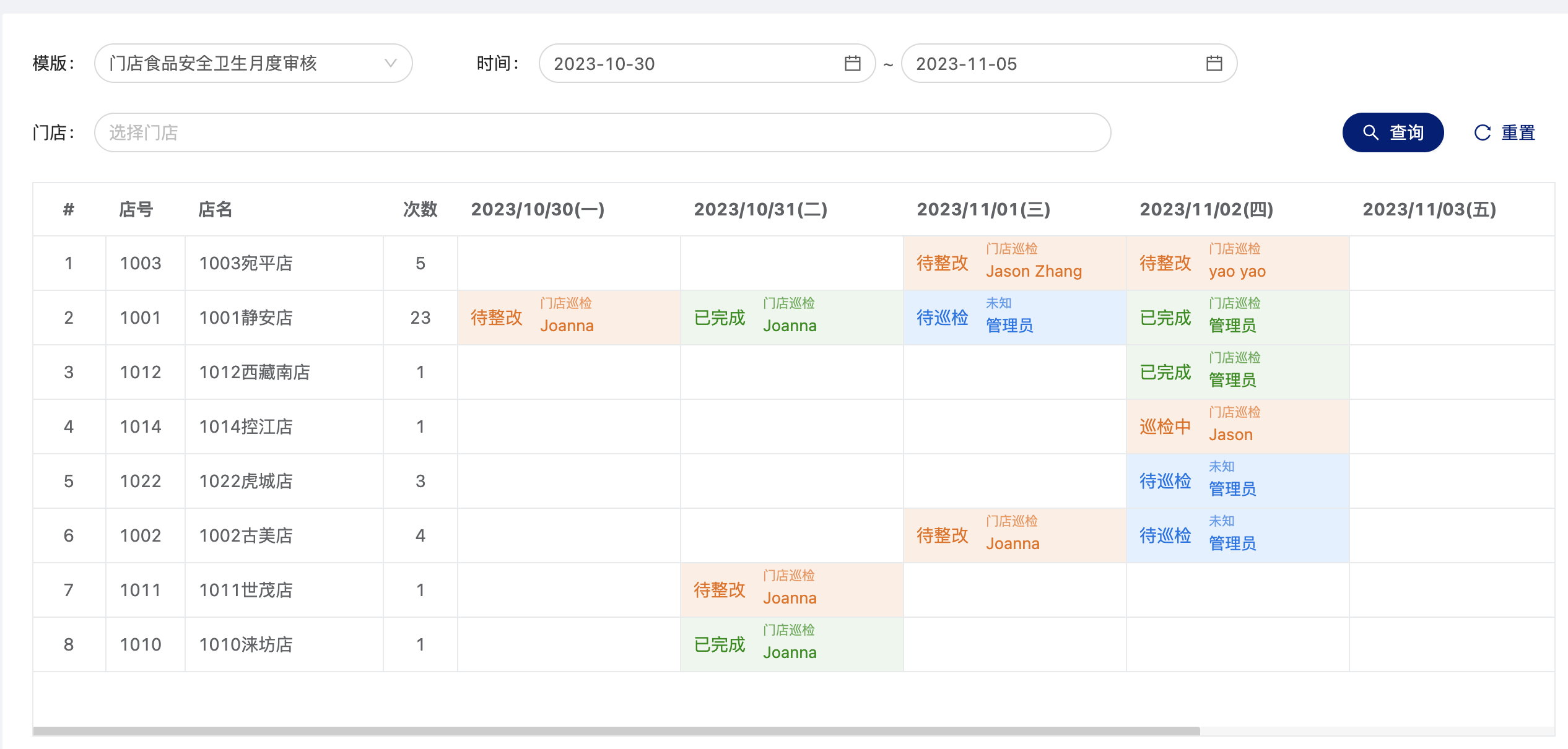Viewport: 1568px width, 749px height.
Task: Open 1001静安店 已完成 Joanna cell on 10/31
Action: tap(792, 318)
